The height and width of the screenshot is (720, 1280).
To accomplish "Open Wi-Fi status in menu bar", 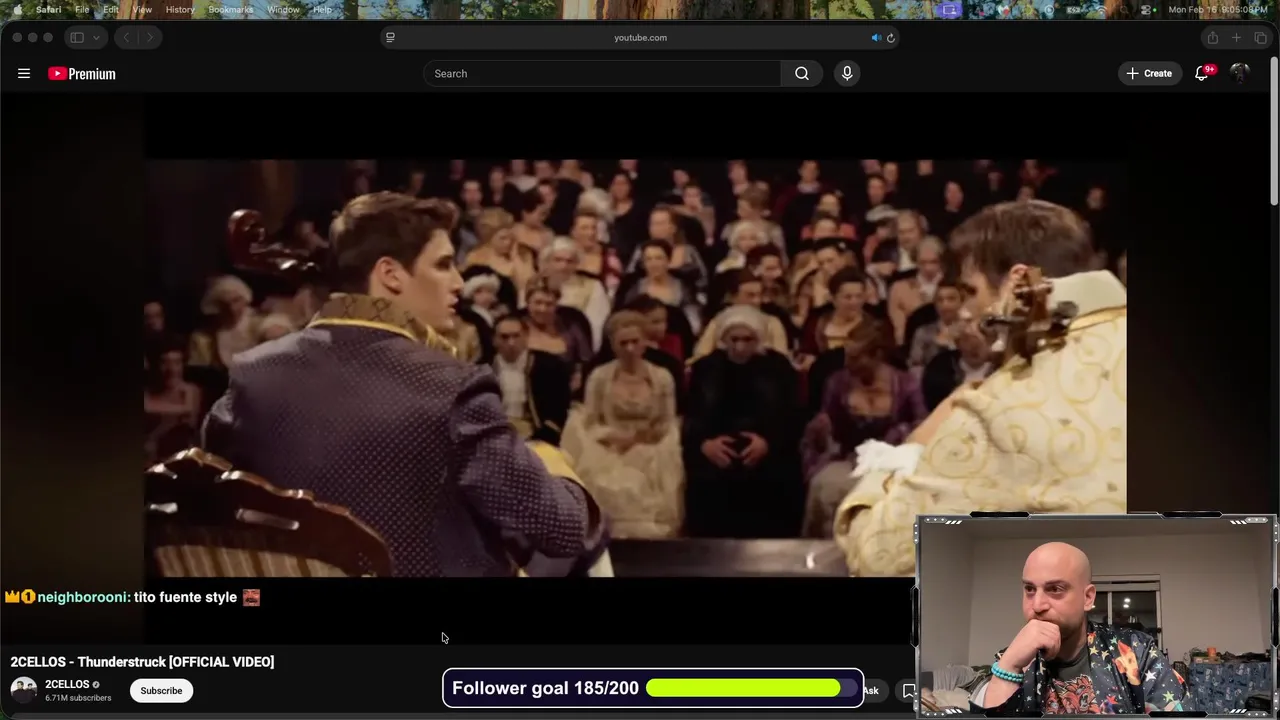I will click(1099, 9).
